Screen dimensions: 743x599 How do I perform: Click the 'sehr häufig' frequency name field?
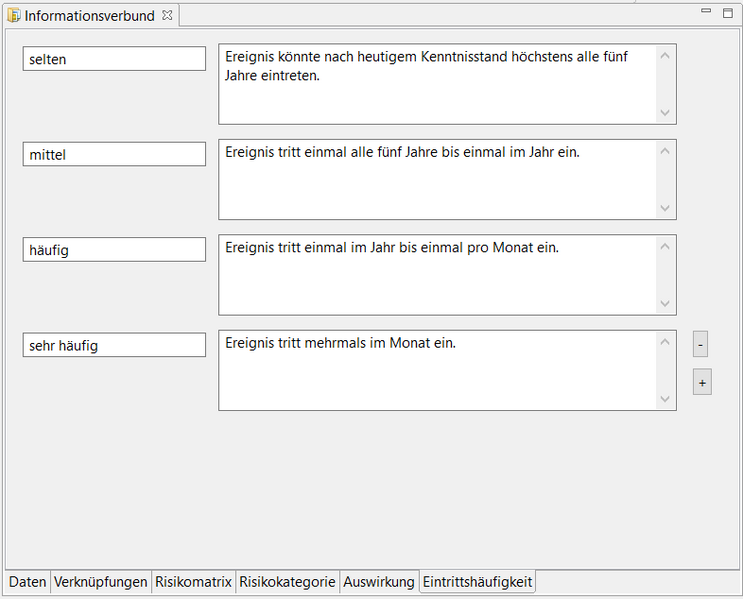114,345
